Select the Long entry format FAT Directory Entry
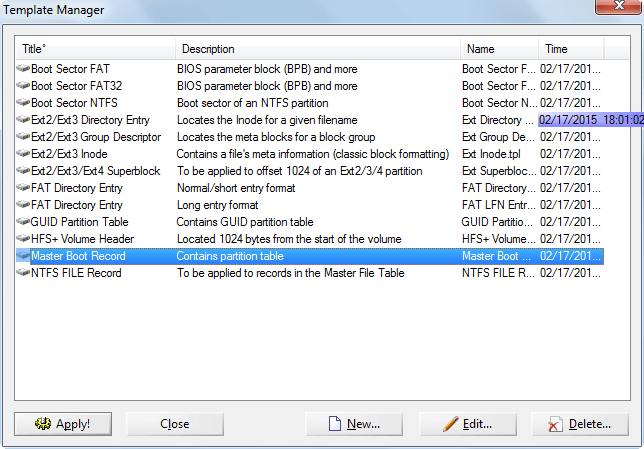 tap(310, 205)
